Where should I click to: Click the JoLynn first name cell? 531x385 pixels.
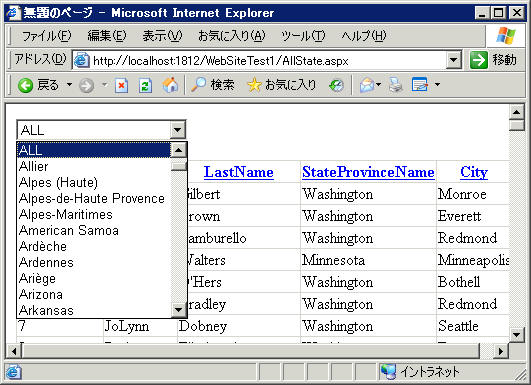point(140,326)
